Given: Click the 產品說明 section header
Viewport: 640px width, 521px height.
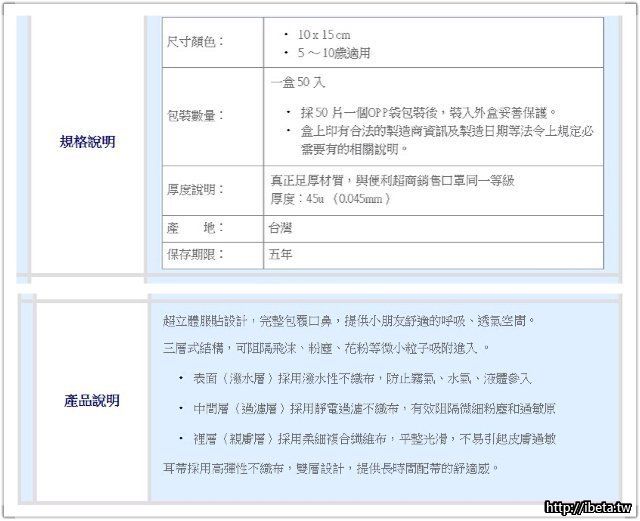Looking at the screenshot, I should coord(87,400).
